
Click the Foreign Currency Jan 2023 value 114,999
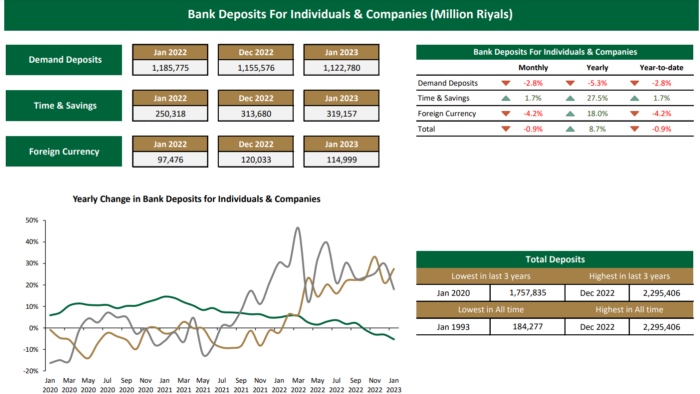[342, 160]
